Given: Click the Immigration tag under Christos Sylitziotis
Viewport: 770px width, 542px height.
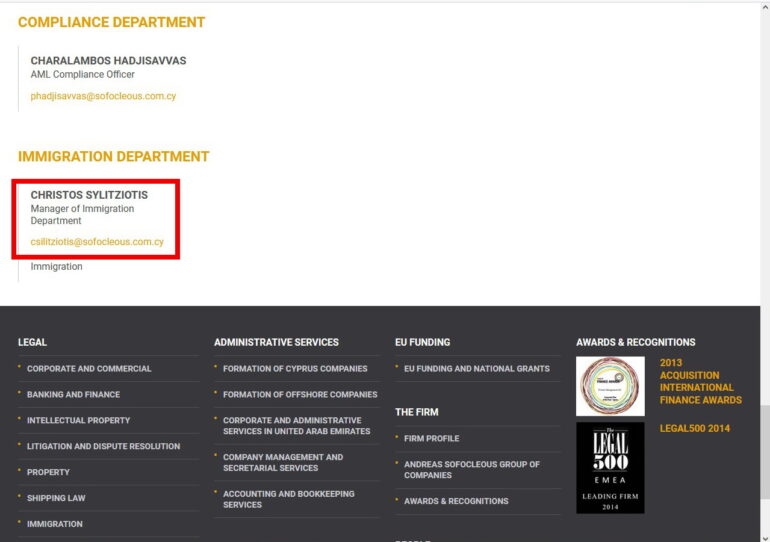Looking at the screenshot, I should click(56, 267).
